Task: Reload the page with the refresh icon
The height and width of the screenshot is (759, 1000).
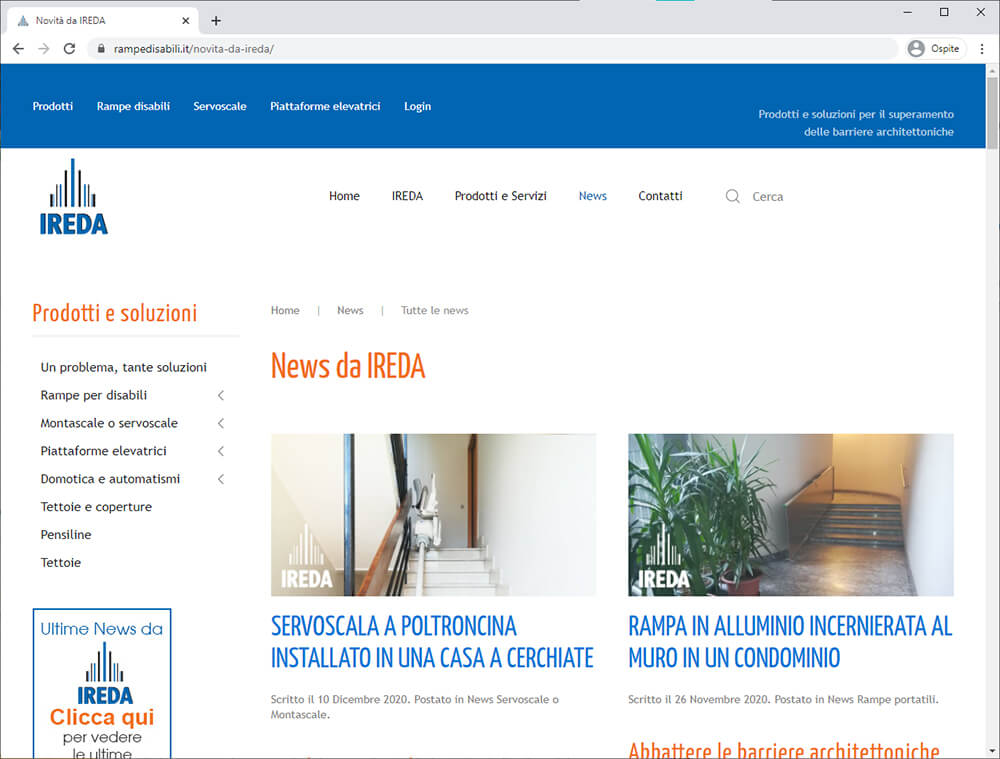Action: [x=70, y=48]
